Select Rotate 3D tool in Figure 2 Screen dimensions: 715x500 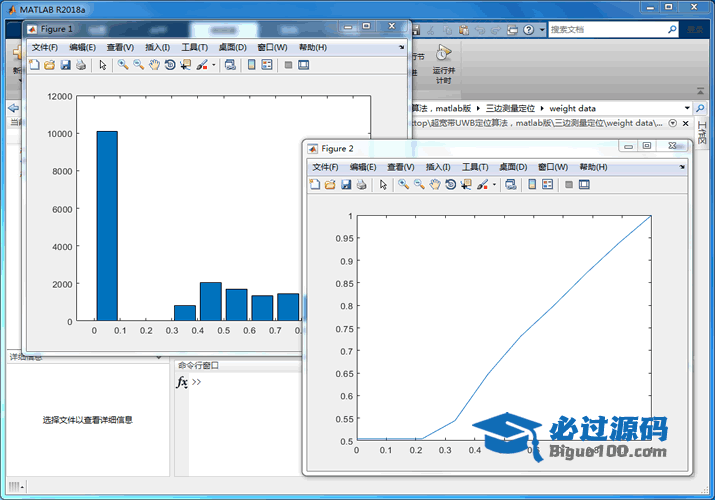451,185
